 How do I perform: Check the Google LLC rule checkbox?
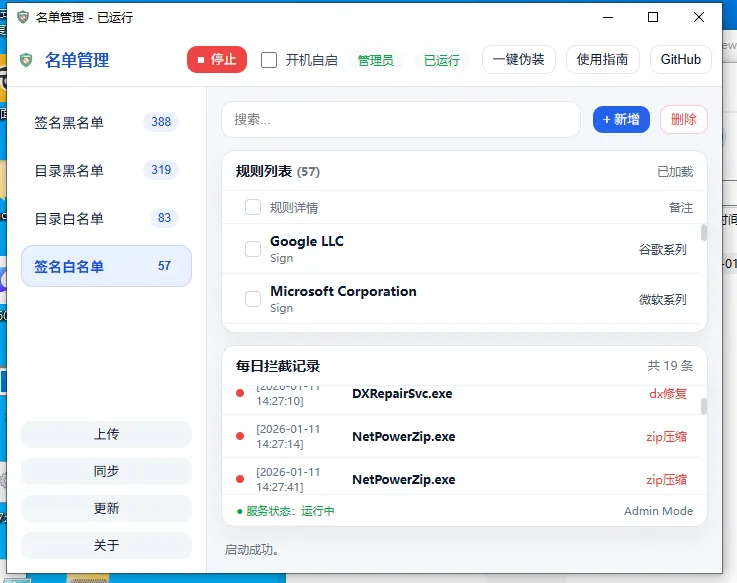253,249
